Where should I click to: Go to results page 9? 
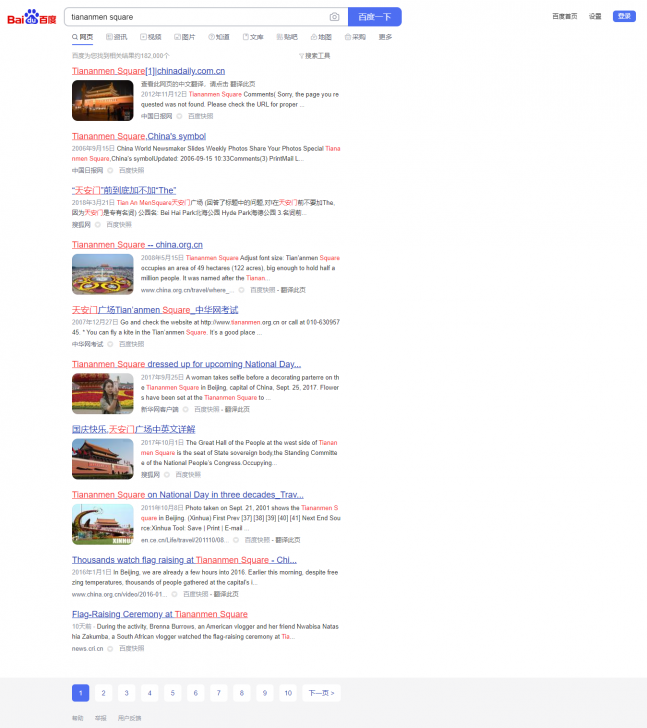click(x=265, y=693)
